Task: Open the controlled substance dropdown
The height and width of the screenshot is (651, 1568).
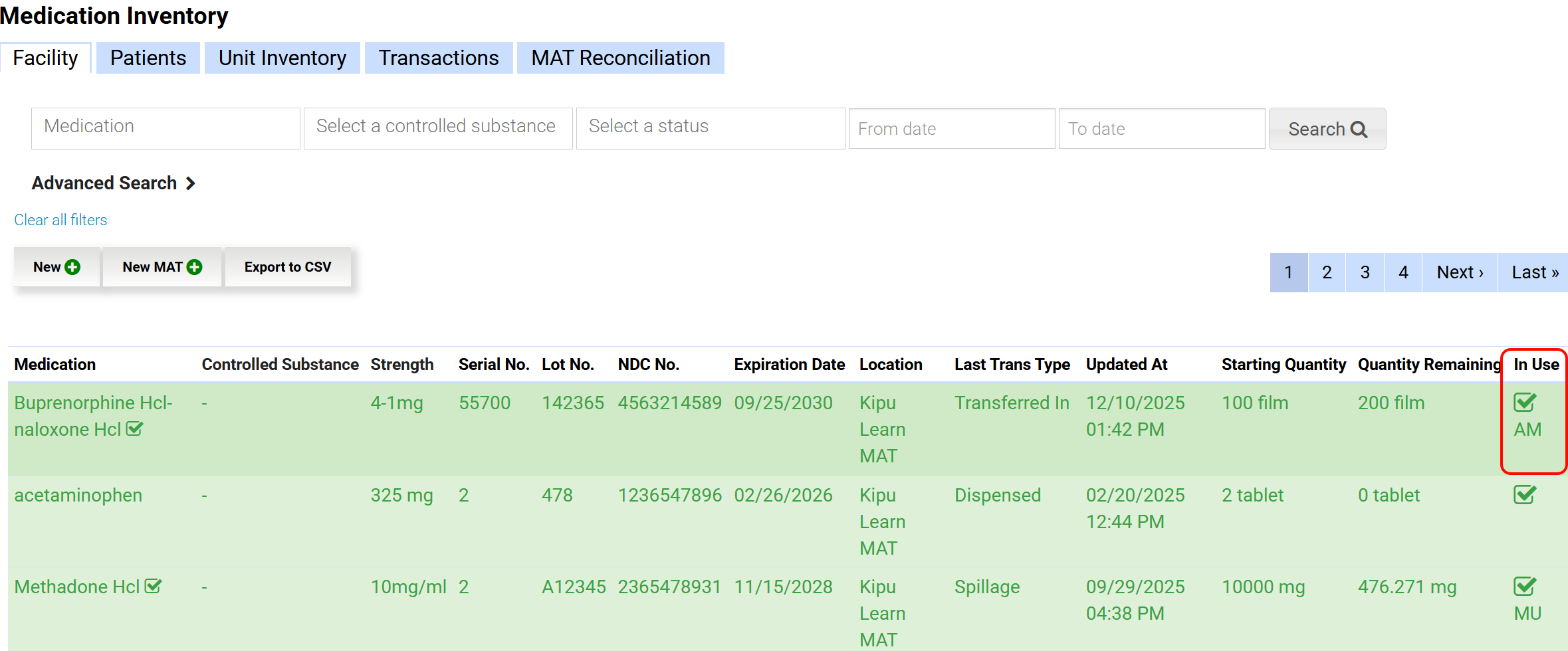Action: 437,128
